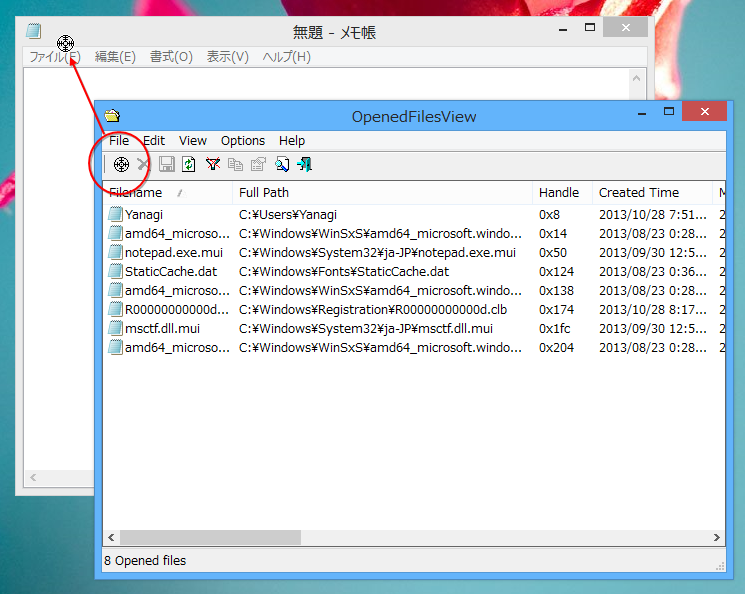Open the ファイル(F) menu in Notepad
745x594 pixels.
(55, 57)
